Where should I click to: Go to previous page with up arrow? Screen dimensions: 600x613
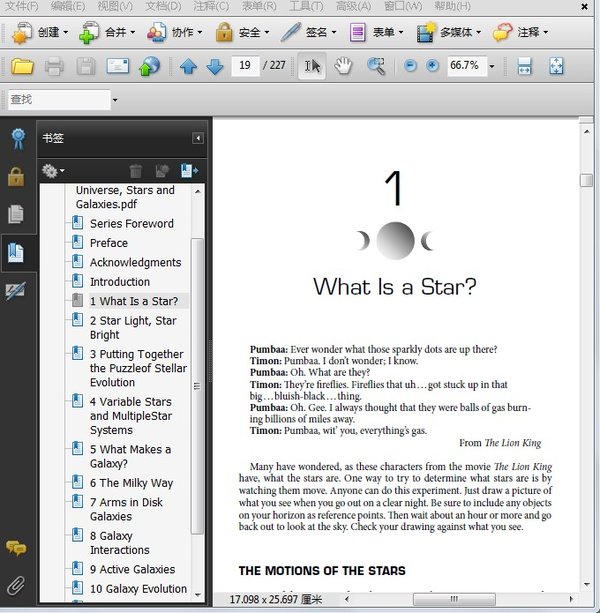click(x=188, y=67)
